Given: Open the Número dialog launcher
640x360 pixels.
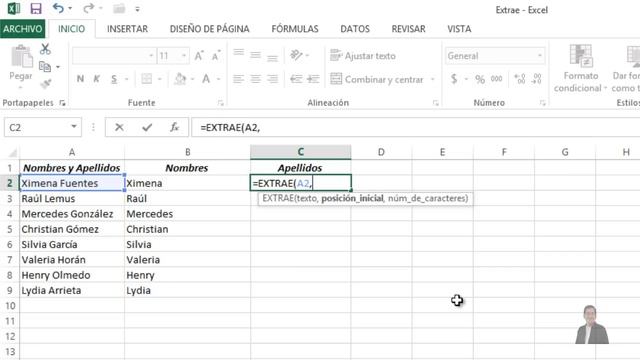Looking at the screenshot, I should [x=542, y=103].
